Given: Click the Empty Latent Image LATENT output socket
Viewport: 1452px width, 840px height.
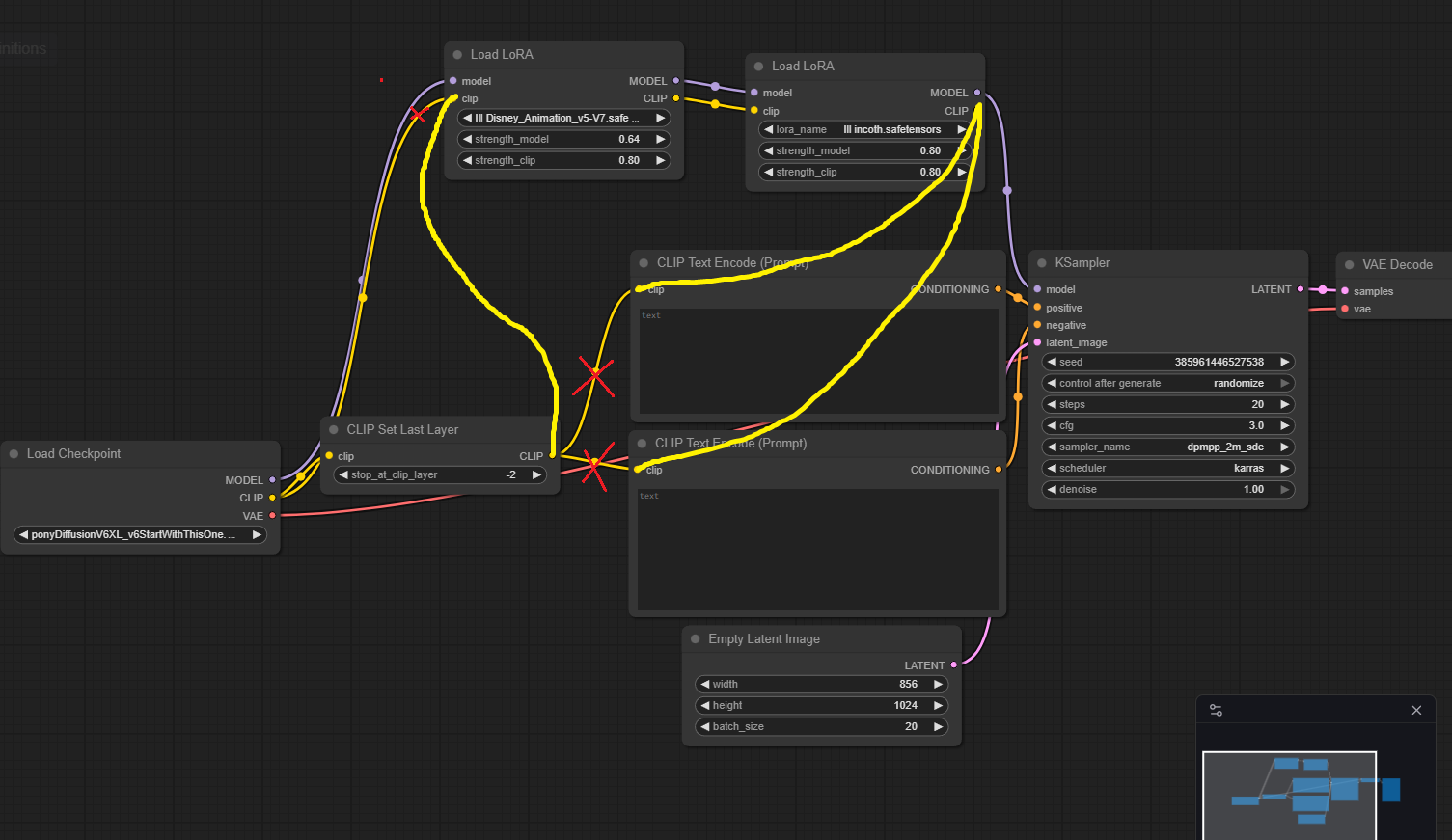Looking at the screenshot, I should pos(954,665).
